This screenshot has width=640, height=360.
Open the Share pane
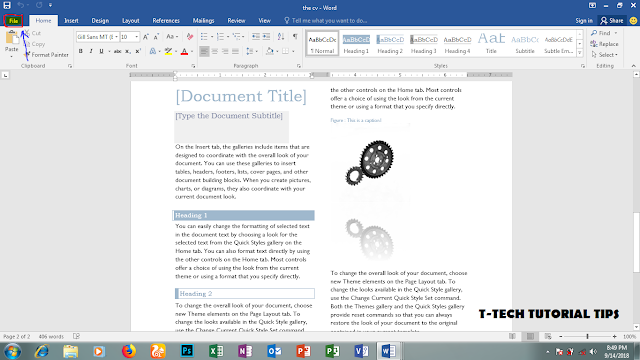pos(611,20)
